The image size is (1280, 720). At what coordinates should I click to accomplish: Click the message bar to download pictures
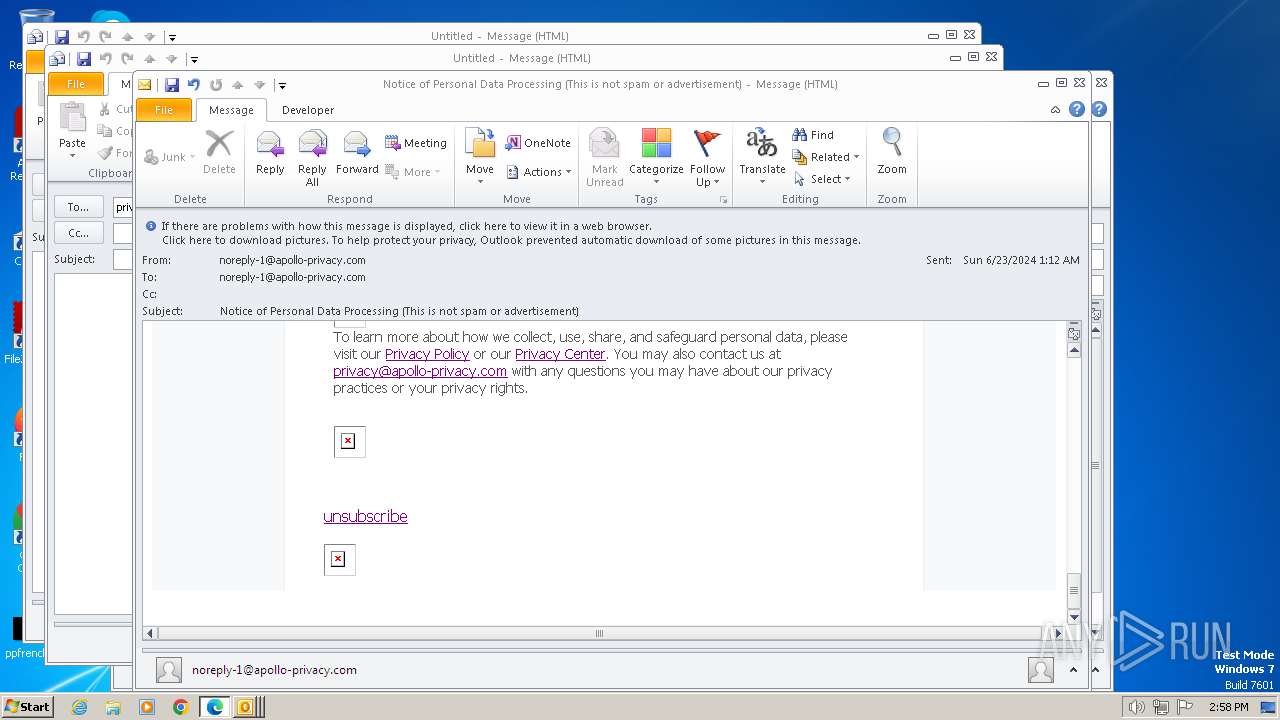(511, 240)
